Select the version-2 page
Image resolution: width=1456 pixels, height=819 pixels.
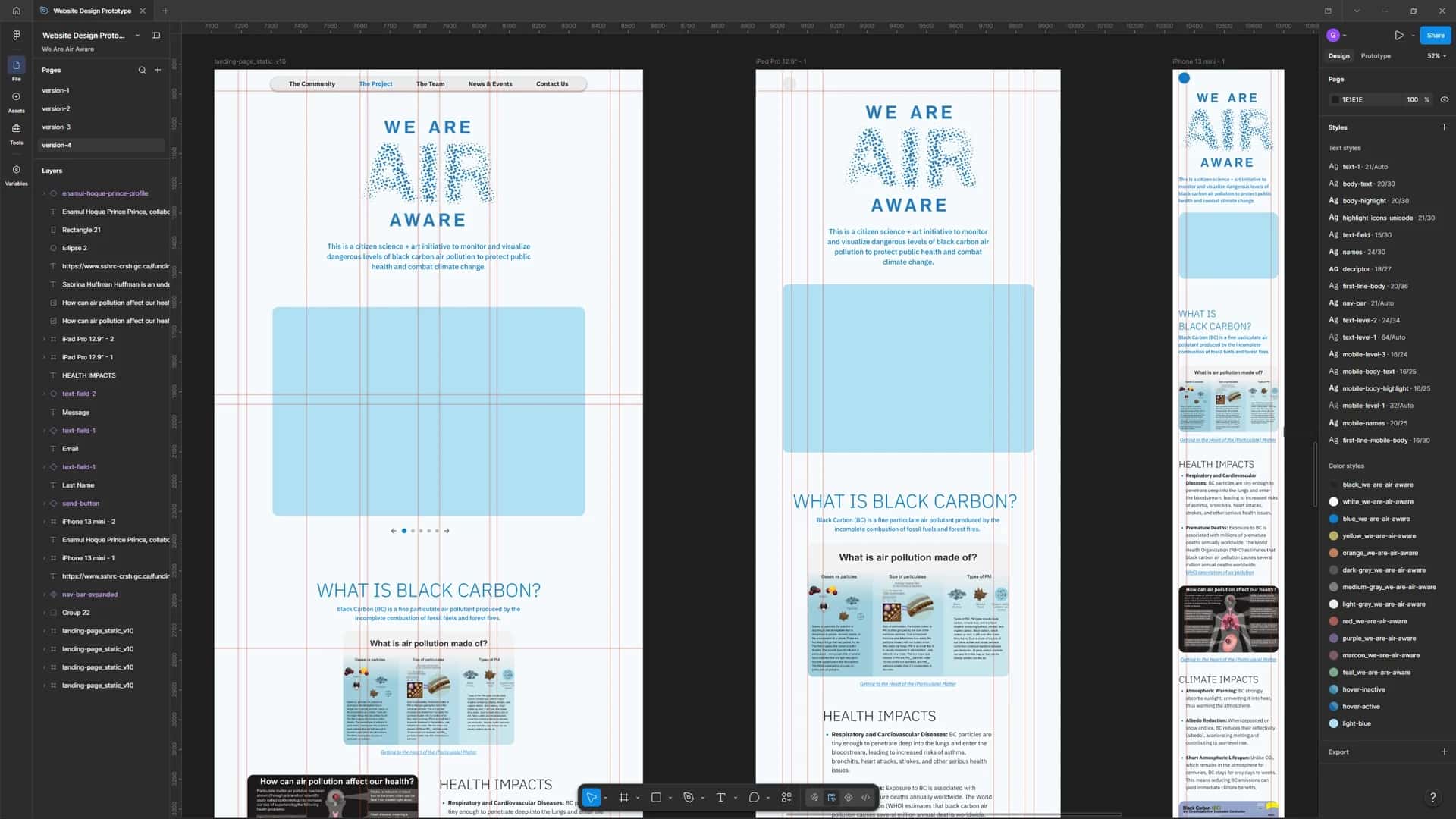click(x=101, y=108)
